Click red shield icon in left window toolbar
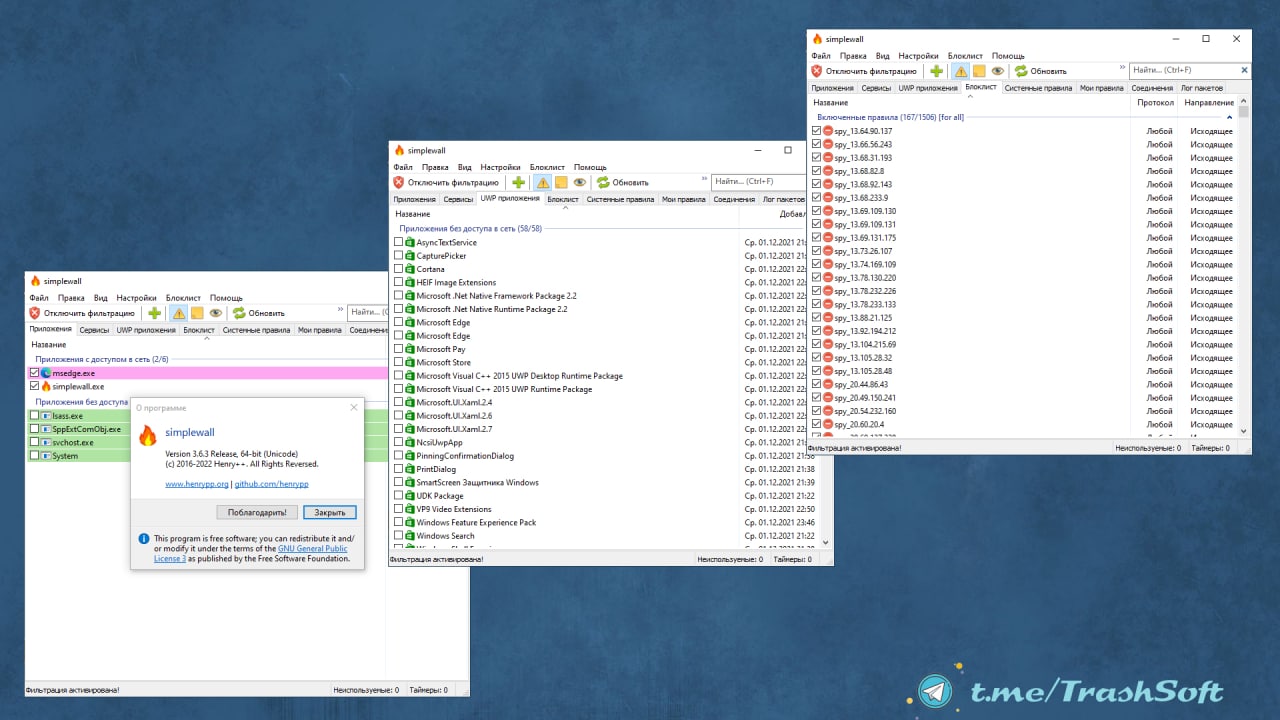The image size is (1280, 720). [34, 313]
